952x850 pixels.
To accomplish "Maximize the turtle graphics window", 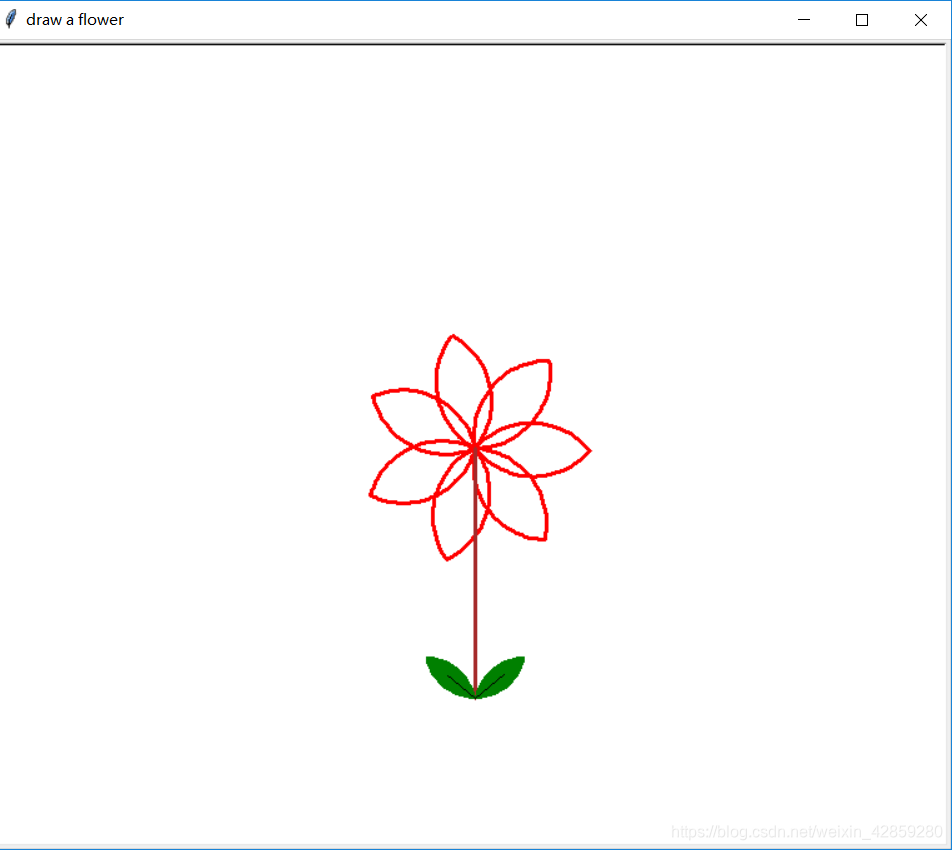I will tap(861, 20).
